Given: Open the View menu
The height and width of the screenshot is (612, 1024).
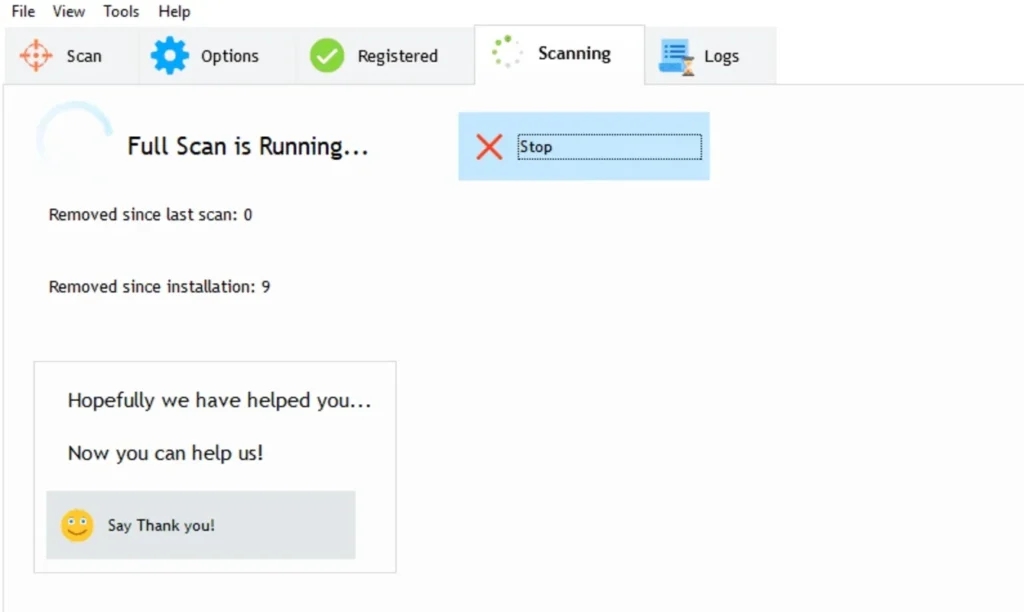Looking at the screenshot, I should point(69,12).
